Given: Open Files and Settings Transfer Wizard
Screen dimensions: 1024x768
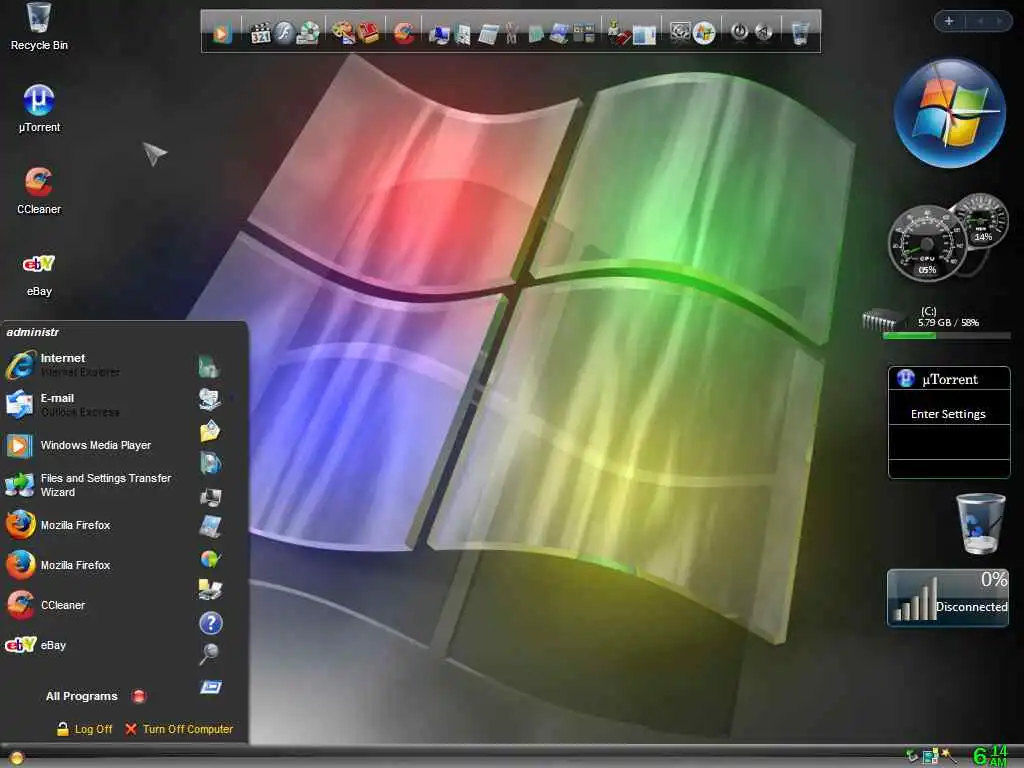Looking at the screenshot, I should (x=89, y=485).
